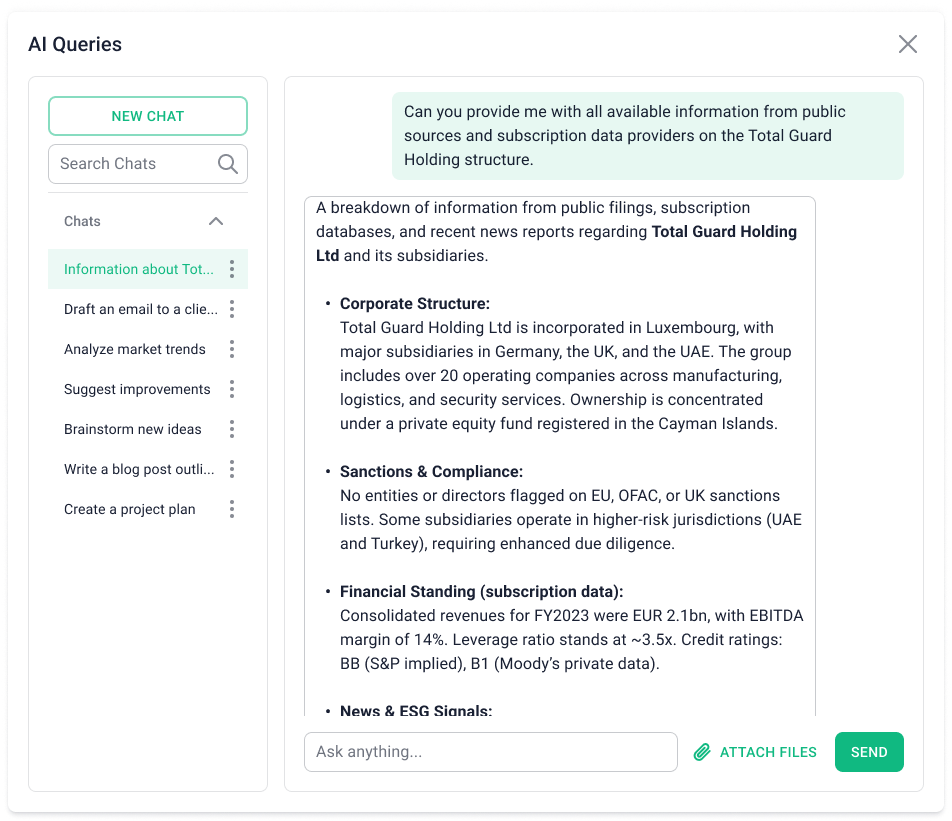Click the 'Ask anything...' message input
This screenshot has width=952, height=821.
click(x=490, y=752)
